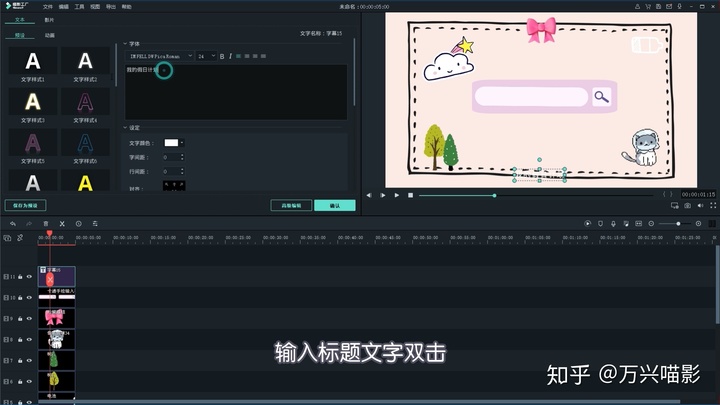Open the account user icon in title bar
Screen dimensions: 720x405
(x=637, y=6)
